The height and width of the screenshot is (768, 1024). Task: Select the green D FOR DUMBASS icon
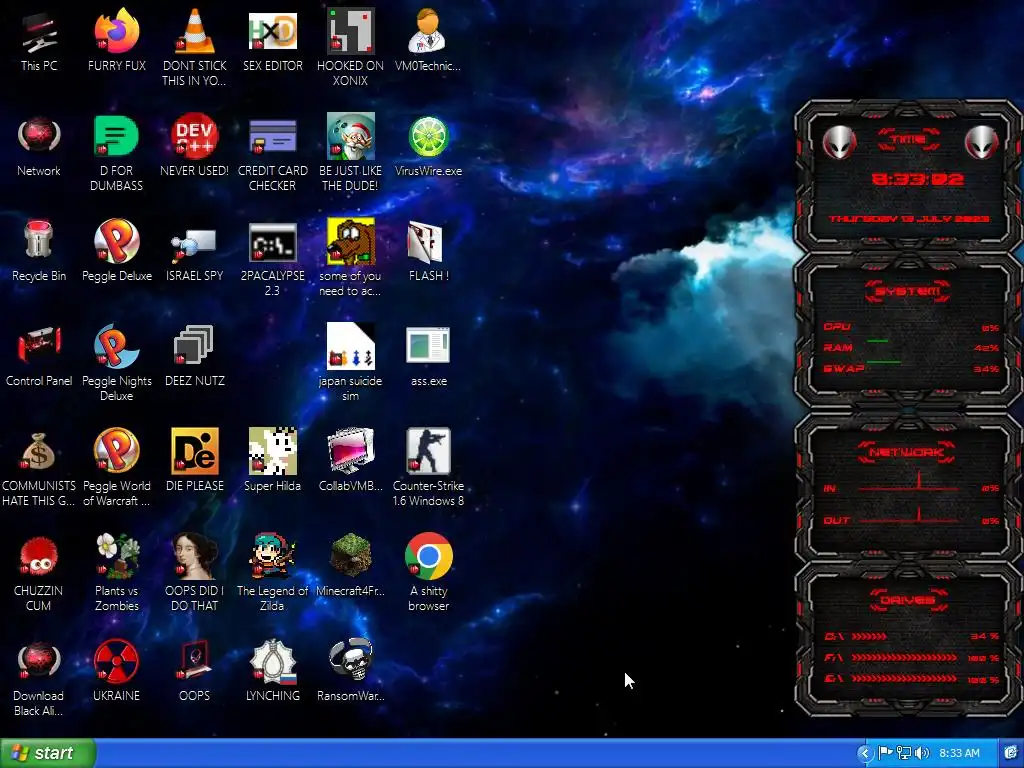tap(116, 136)
